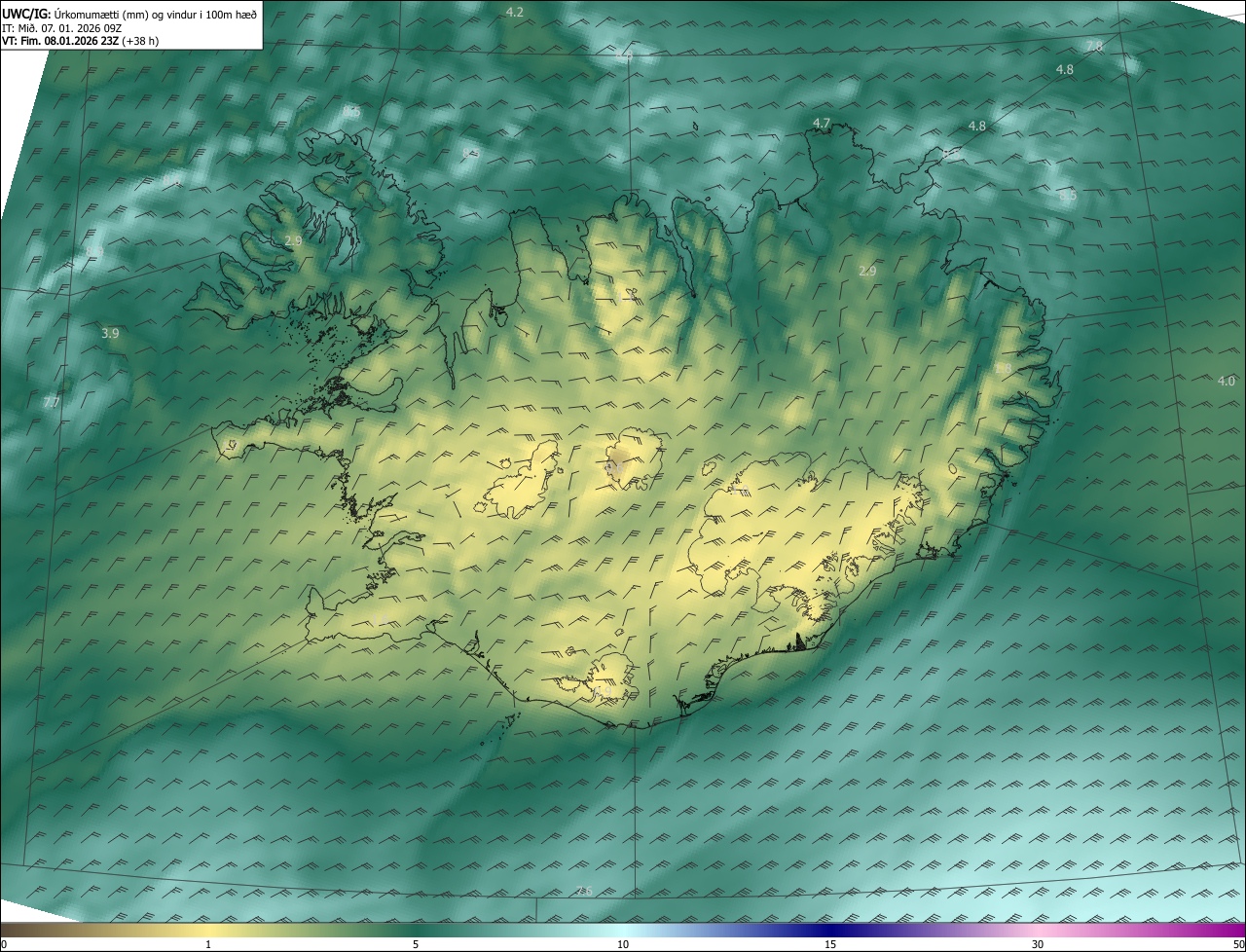The height and width of the screenshot is (952, 1246).
Task: Click the color scale tick label "5"
Action: [416, 945]
